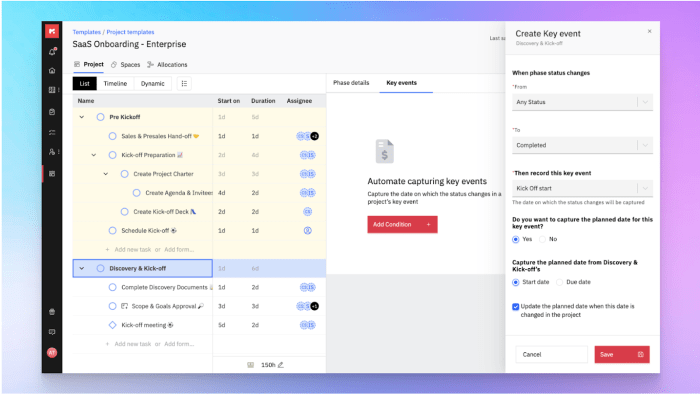Select the Timeline view

click(115, 83)
